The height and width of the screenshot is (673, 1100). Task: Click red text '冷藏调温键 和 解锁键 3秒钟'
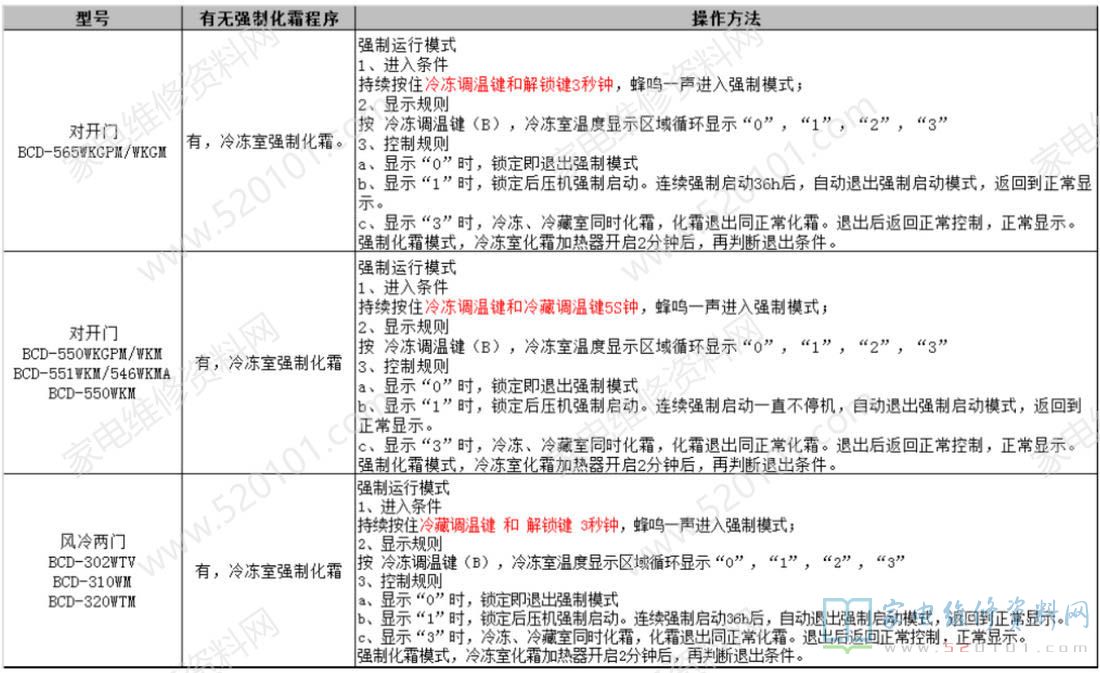[x=519, y=525]
